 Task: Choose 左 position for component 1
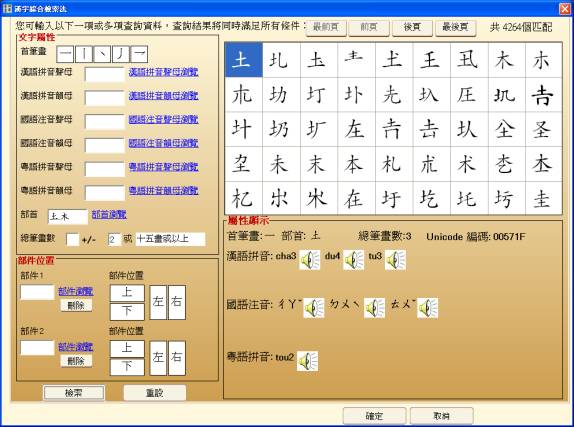tap(158, 302)
